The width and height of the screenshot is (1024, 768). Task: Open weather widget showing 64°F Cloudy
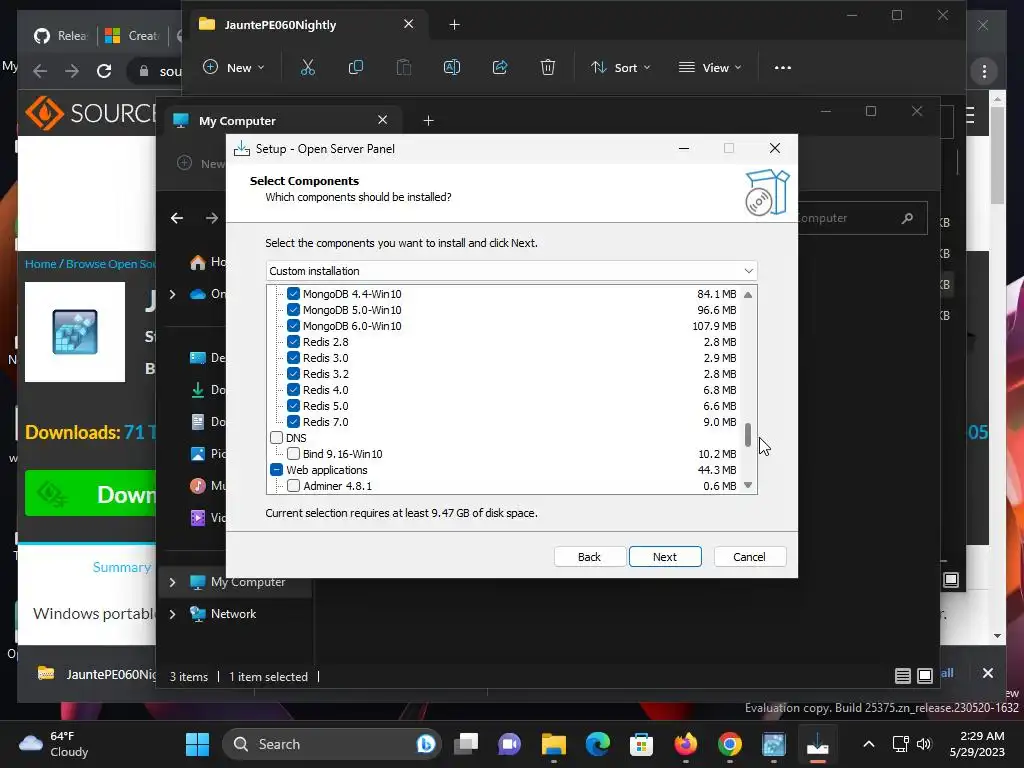tap(55, 744)
